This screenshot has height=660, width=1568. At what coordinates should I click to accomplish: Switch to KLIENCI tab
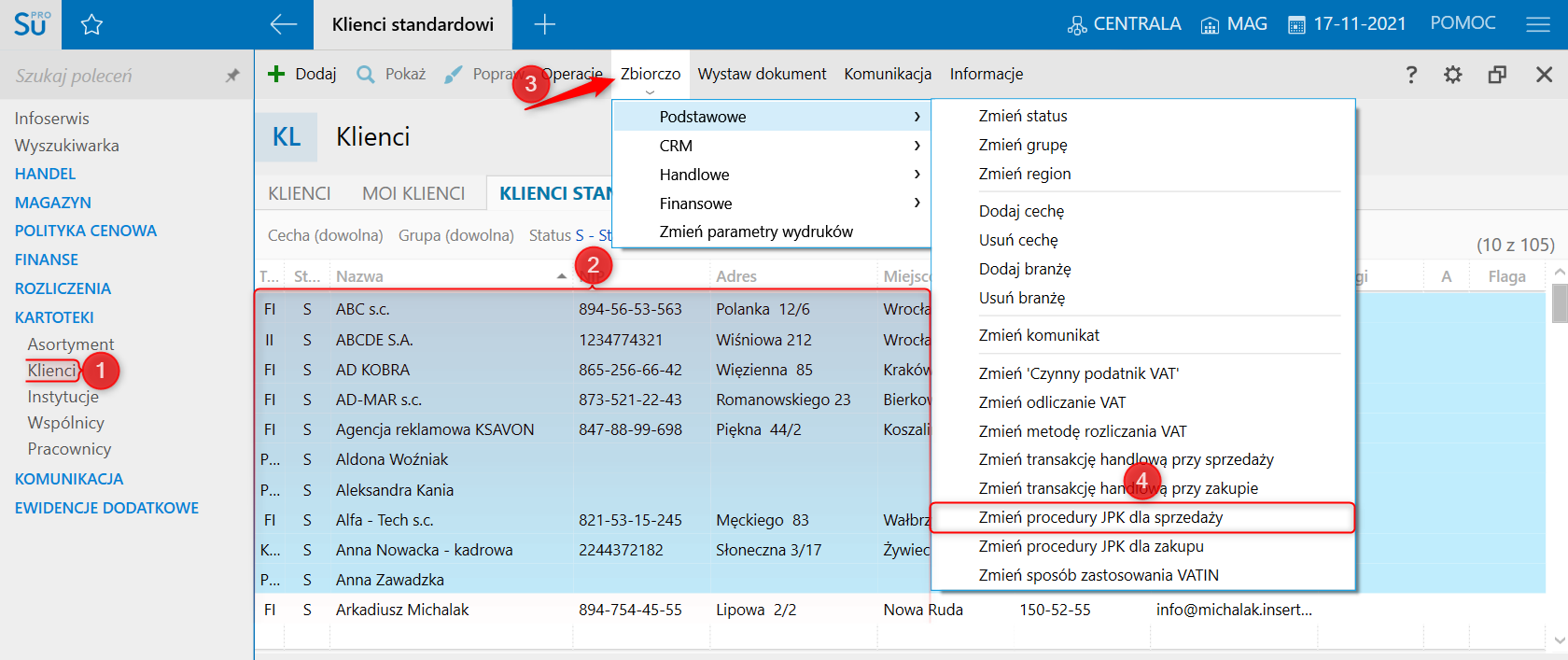click(300, 193)
